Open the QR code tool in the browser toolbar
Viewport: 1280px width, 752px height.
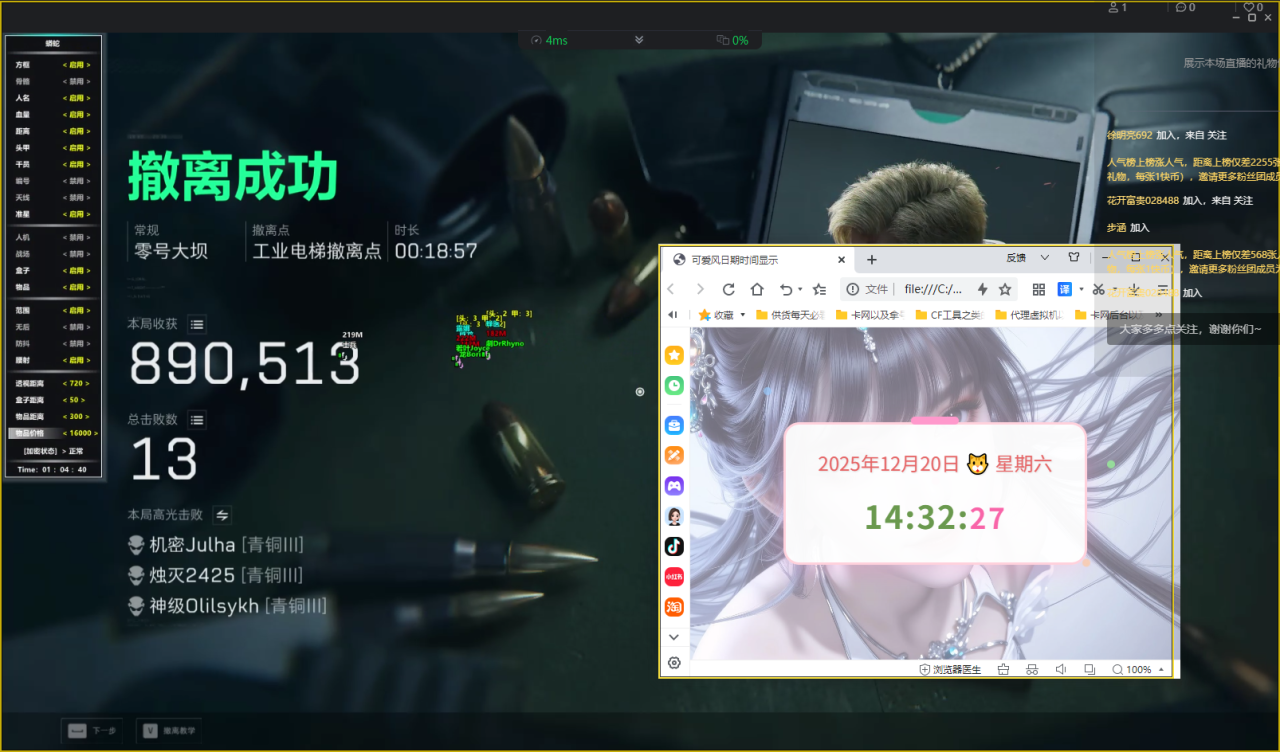tap(1038, 288)
